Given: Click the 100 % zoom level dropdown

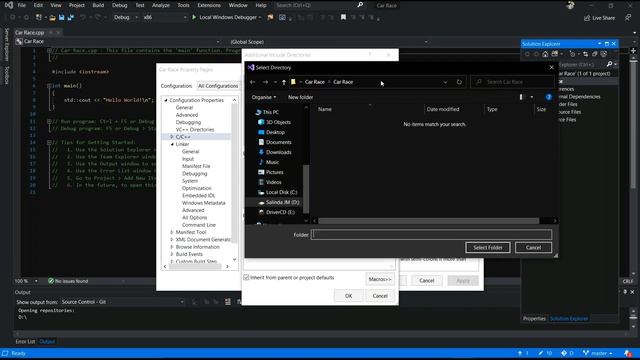Looking at the screenshot, I should point(26,281).
